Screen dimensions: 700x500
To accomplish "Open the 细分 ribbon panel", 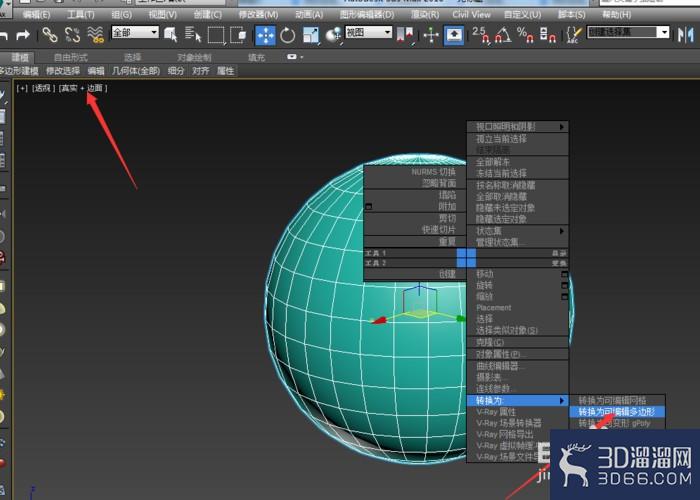I will point(176,71).
